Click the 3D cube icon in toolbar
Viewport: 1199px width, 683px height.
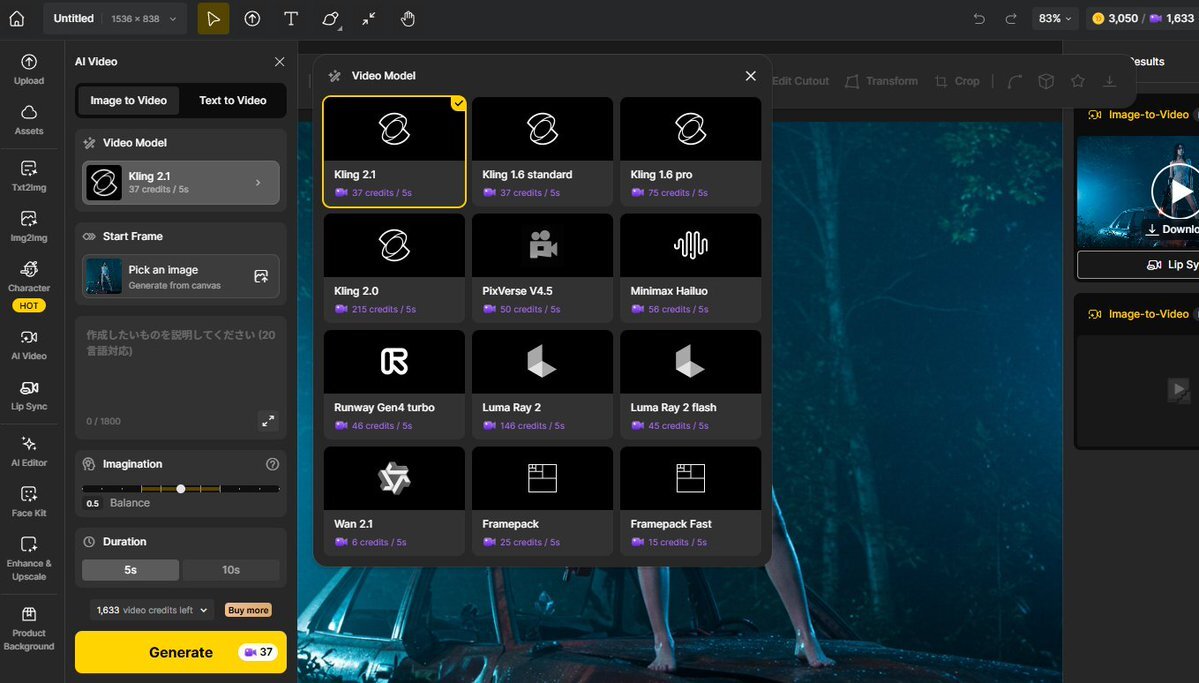click(1046, 81)
